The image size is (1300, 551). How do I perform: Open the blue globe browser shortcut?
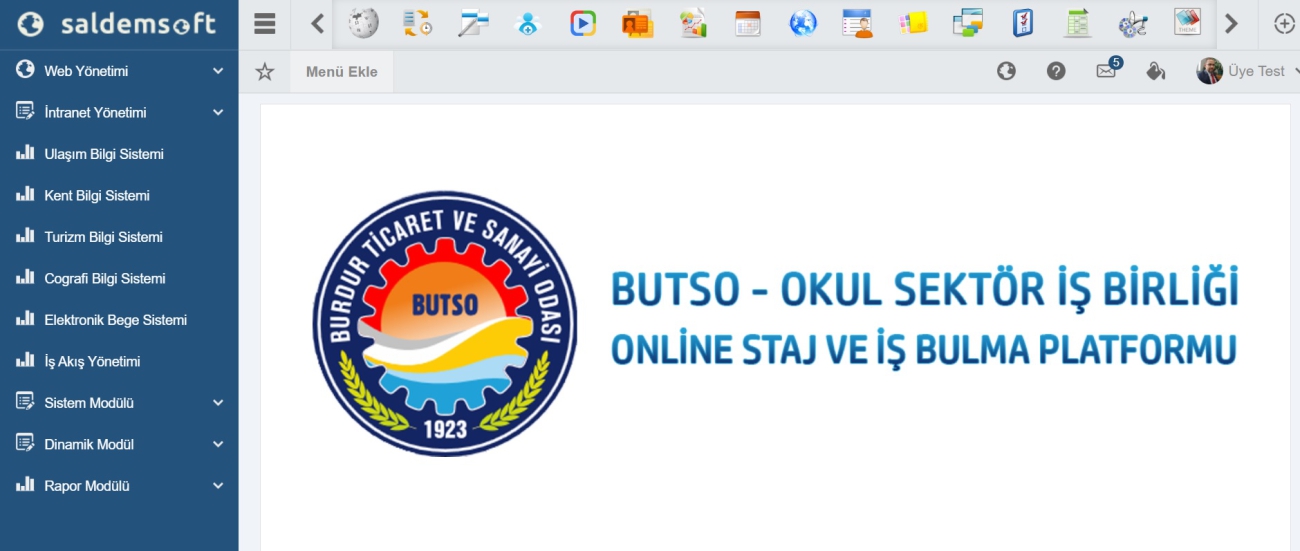pos(803,23)
